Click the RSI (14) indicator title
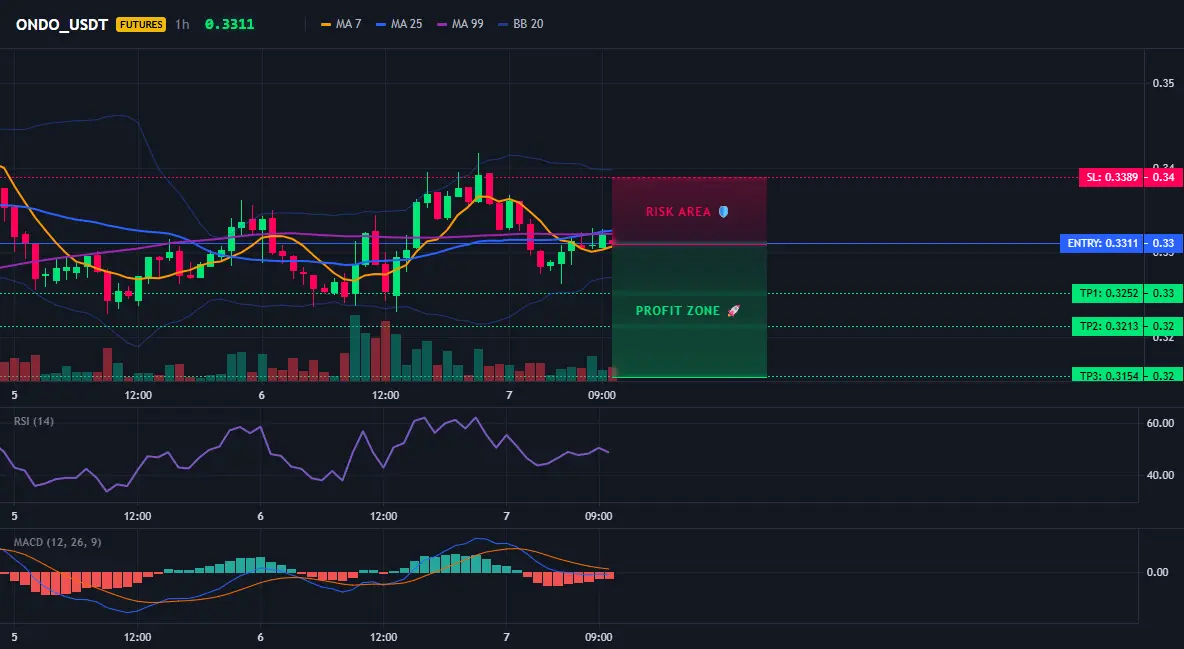Image resolution: width=1184 pixels, height=649 pixels. 34,421
